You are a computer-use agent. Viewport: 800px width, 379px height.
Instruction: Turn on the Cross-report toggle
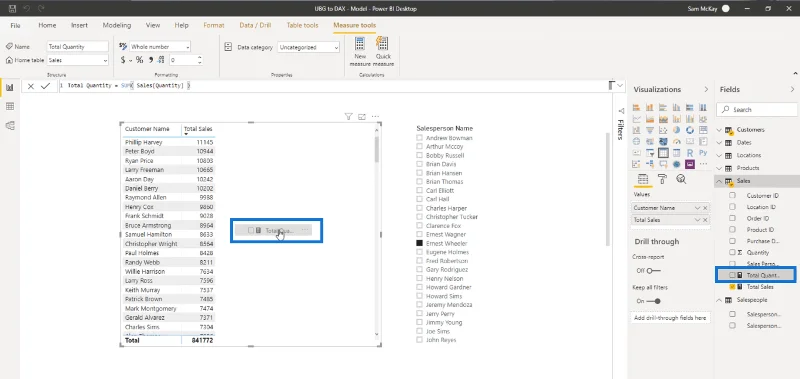tap(654, 270)
